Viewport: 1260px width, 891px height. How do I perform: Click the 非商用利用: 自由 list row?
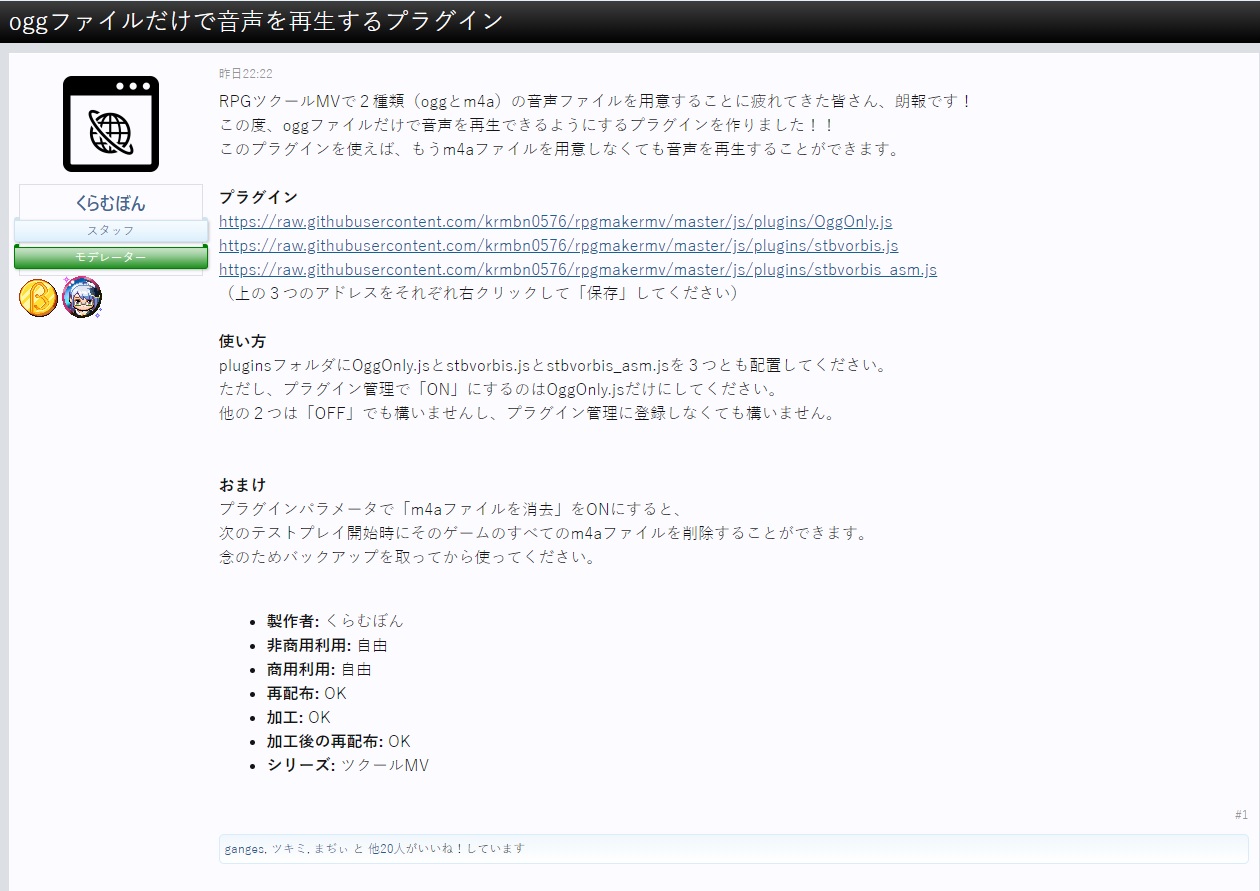point(327,645)
